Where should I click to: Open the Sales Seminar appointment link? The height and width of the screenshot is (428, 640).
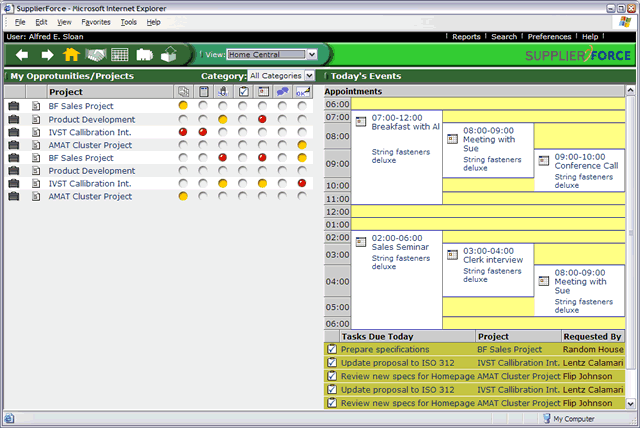click(400, 247)
